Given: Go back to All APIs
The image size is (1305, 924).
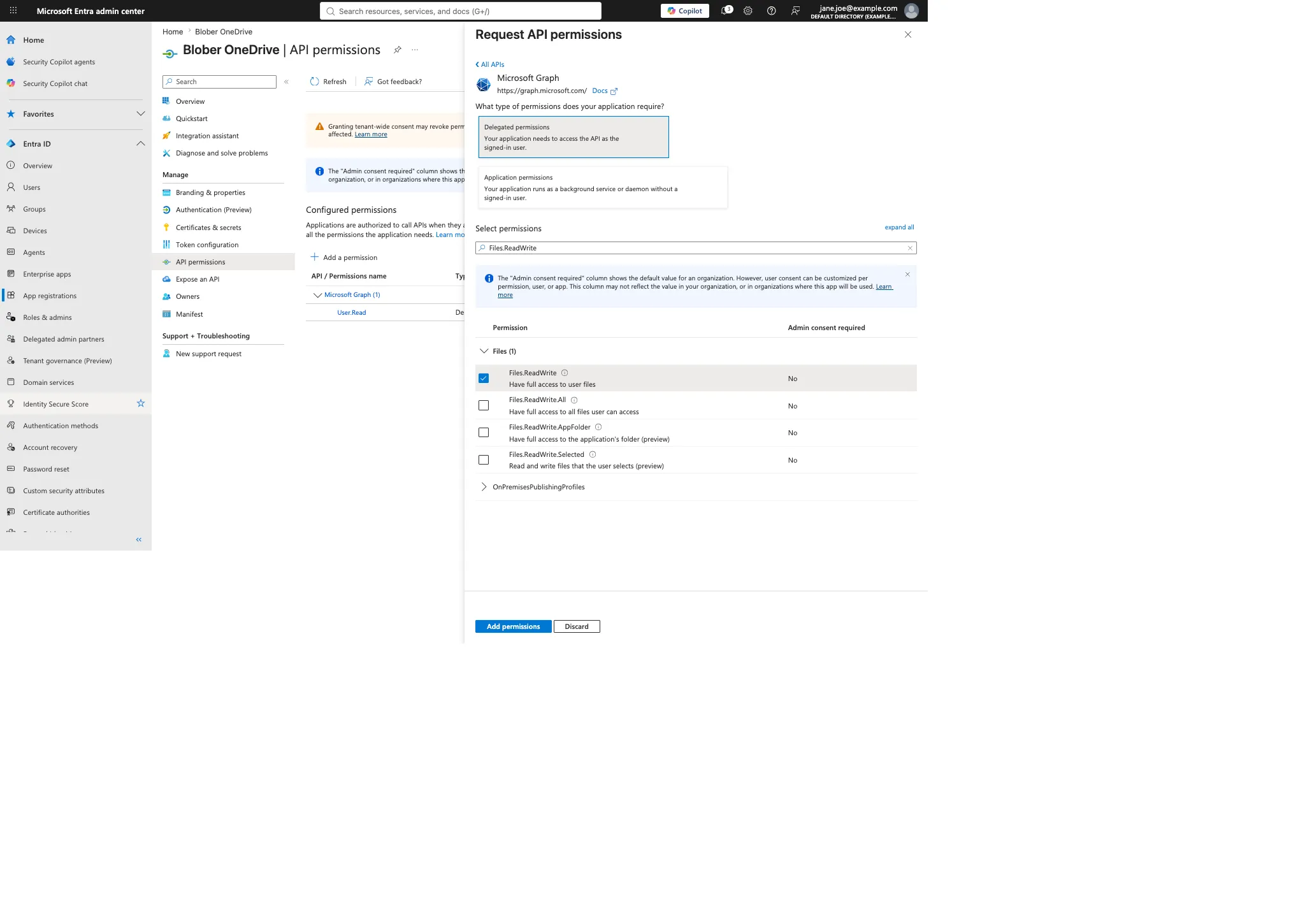Looking at the screenshot, I should [x=490, y=64].
